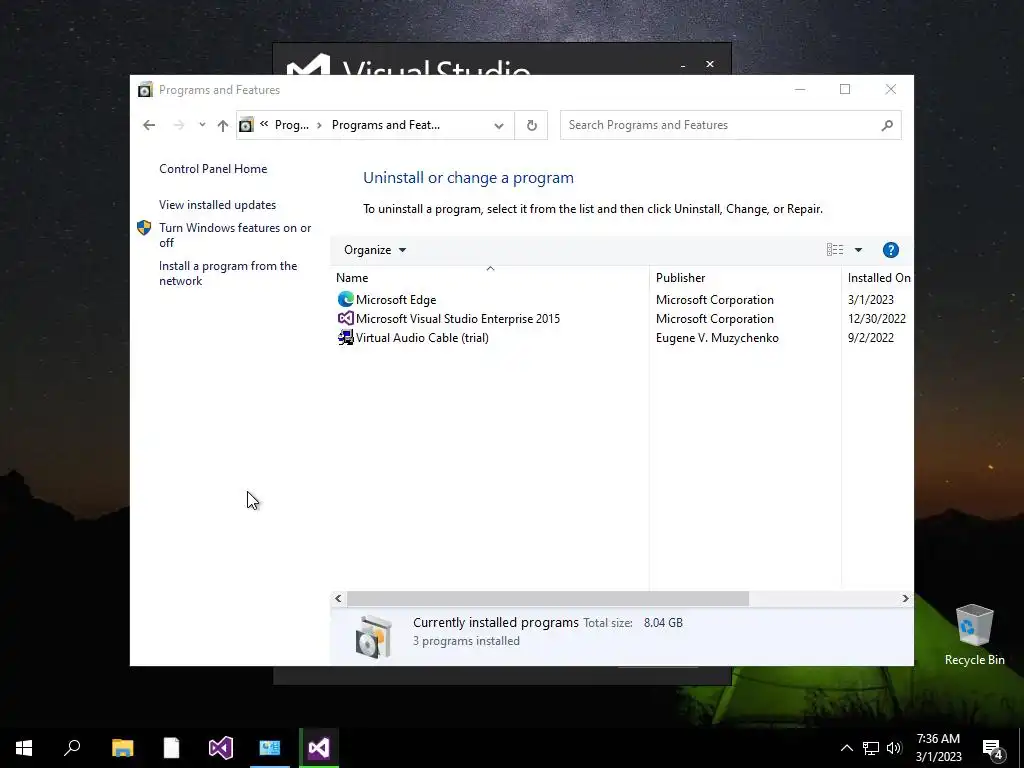Click Install a program from the network
This screenshot has height=768, width=1024.
pos(228,273)
